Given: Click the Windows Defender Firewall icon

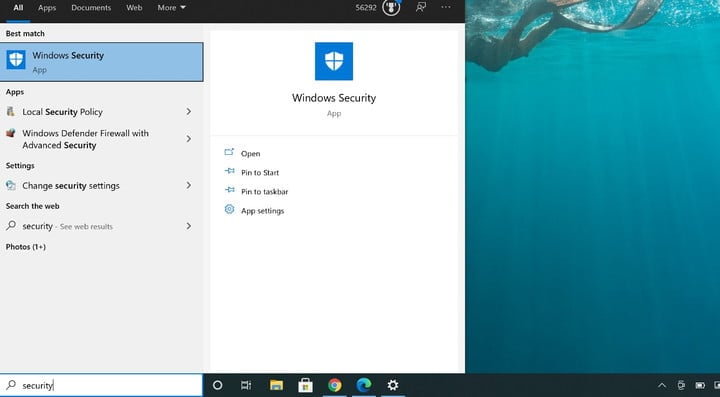Looking at the screenshot, I should 11,133.
